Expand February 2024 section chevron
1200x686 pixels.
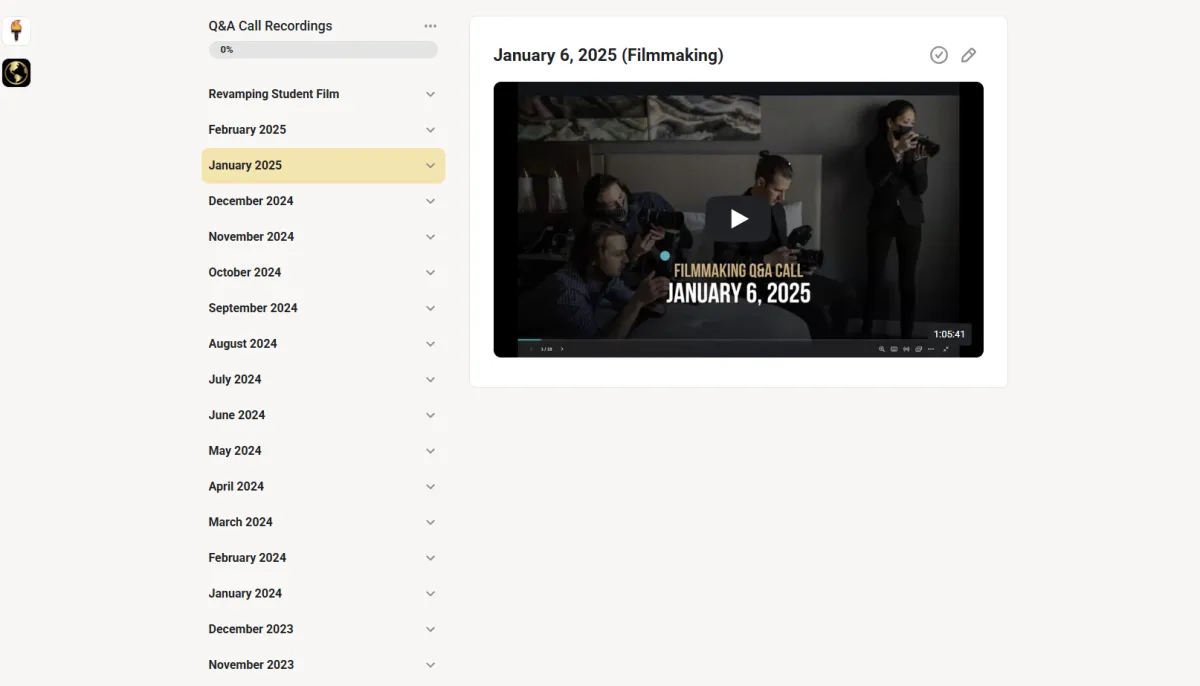coord(430,558)
